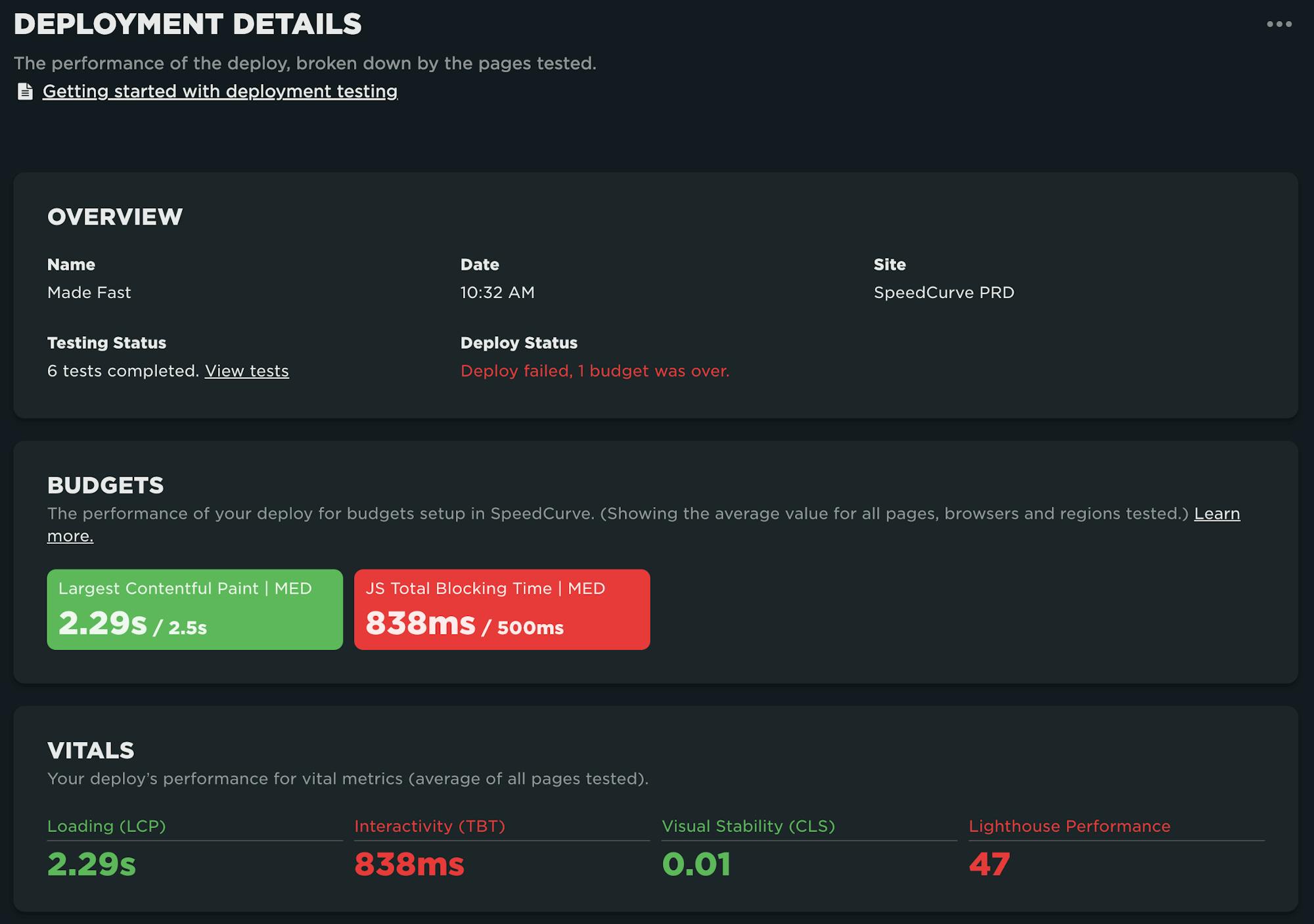Click the SpeedCurve PRD site name
Viewport: 1314px width, 924px height.
[943, 293]
